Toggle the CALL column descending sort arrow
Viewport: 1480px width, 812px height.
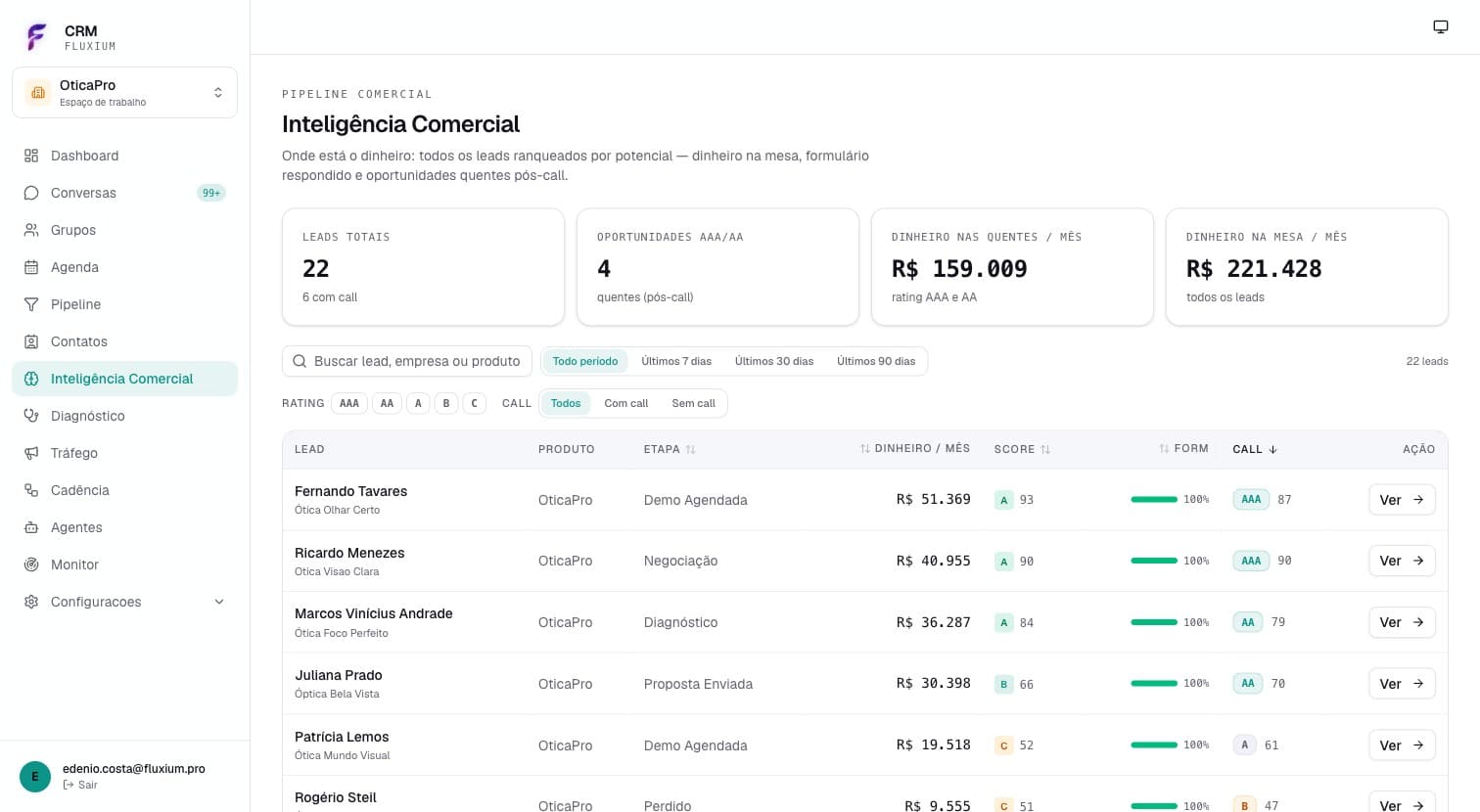coord(1272,449)
